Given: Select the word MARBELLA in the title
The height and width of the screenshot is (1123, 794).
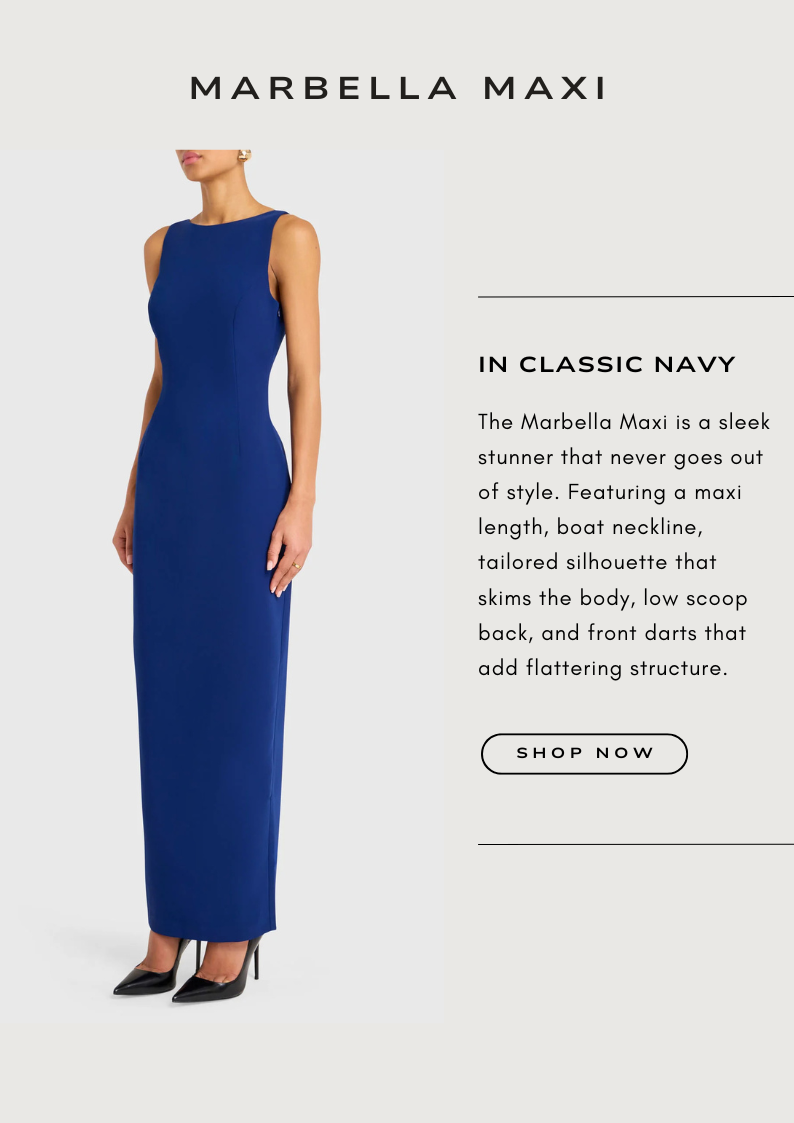Looking at the screenshot, I should (323, 89).
